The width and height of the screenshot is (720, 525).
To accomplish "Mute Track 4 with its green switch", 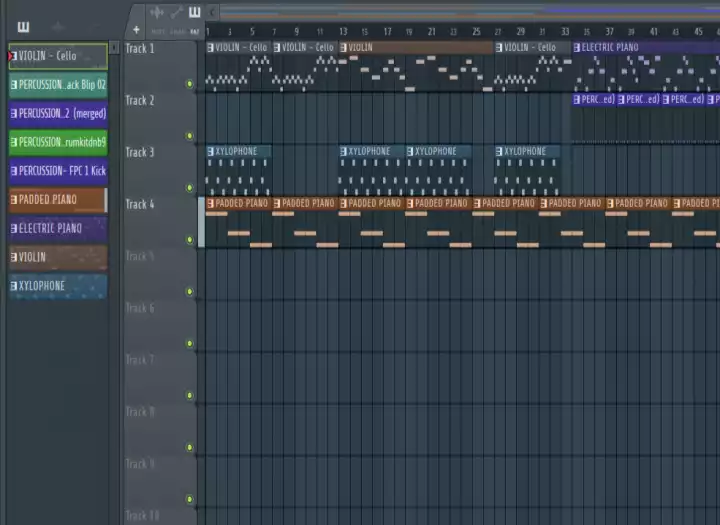I will pos(189,239).
